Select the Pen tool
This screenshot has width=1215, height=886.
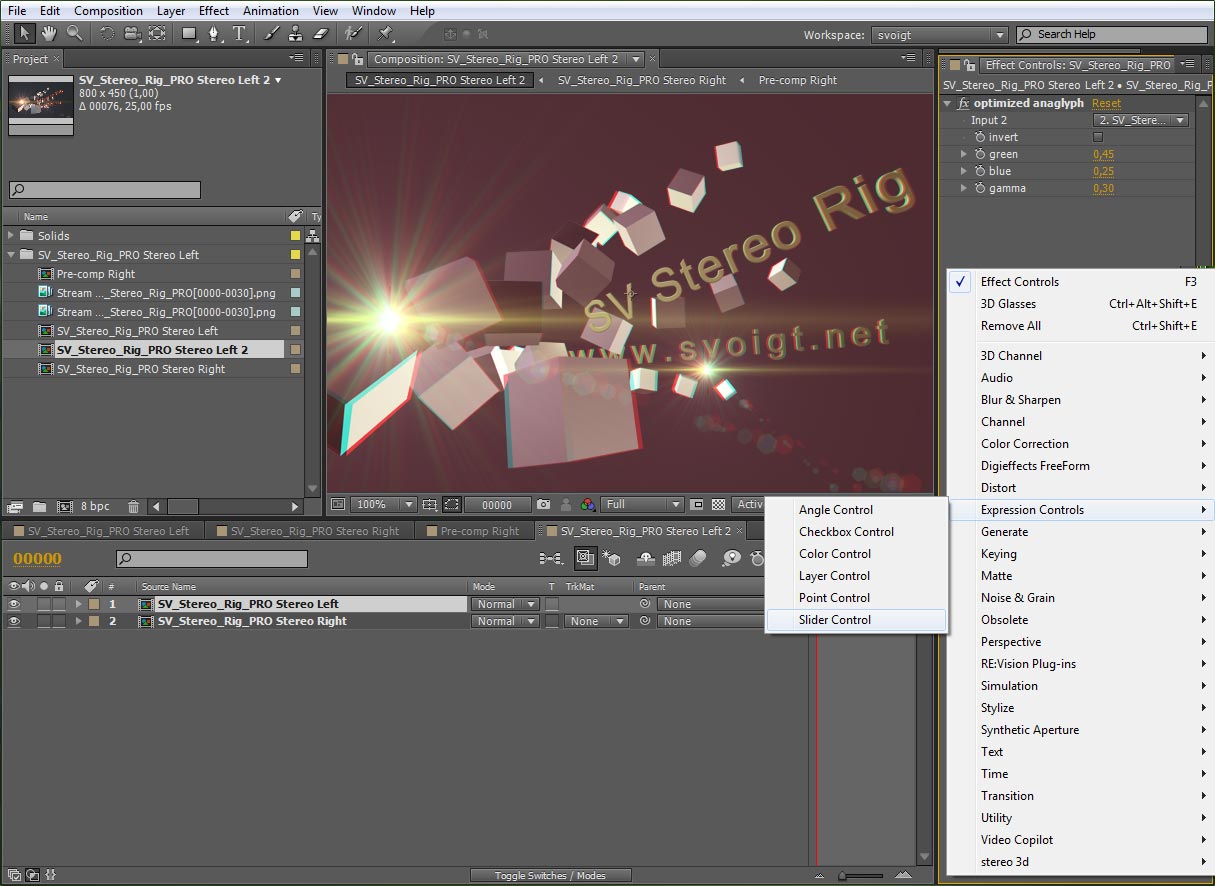click(214, 33)
